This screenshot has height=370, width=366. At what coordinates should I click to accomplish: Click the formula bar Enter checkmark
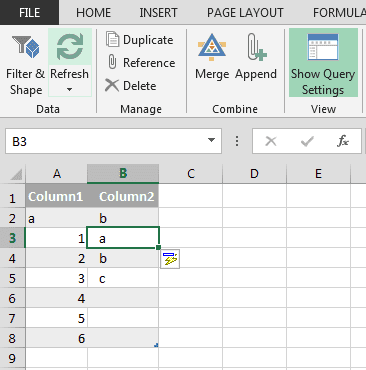[x=307, y=141]
